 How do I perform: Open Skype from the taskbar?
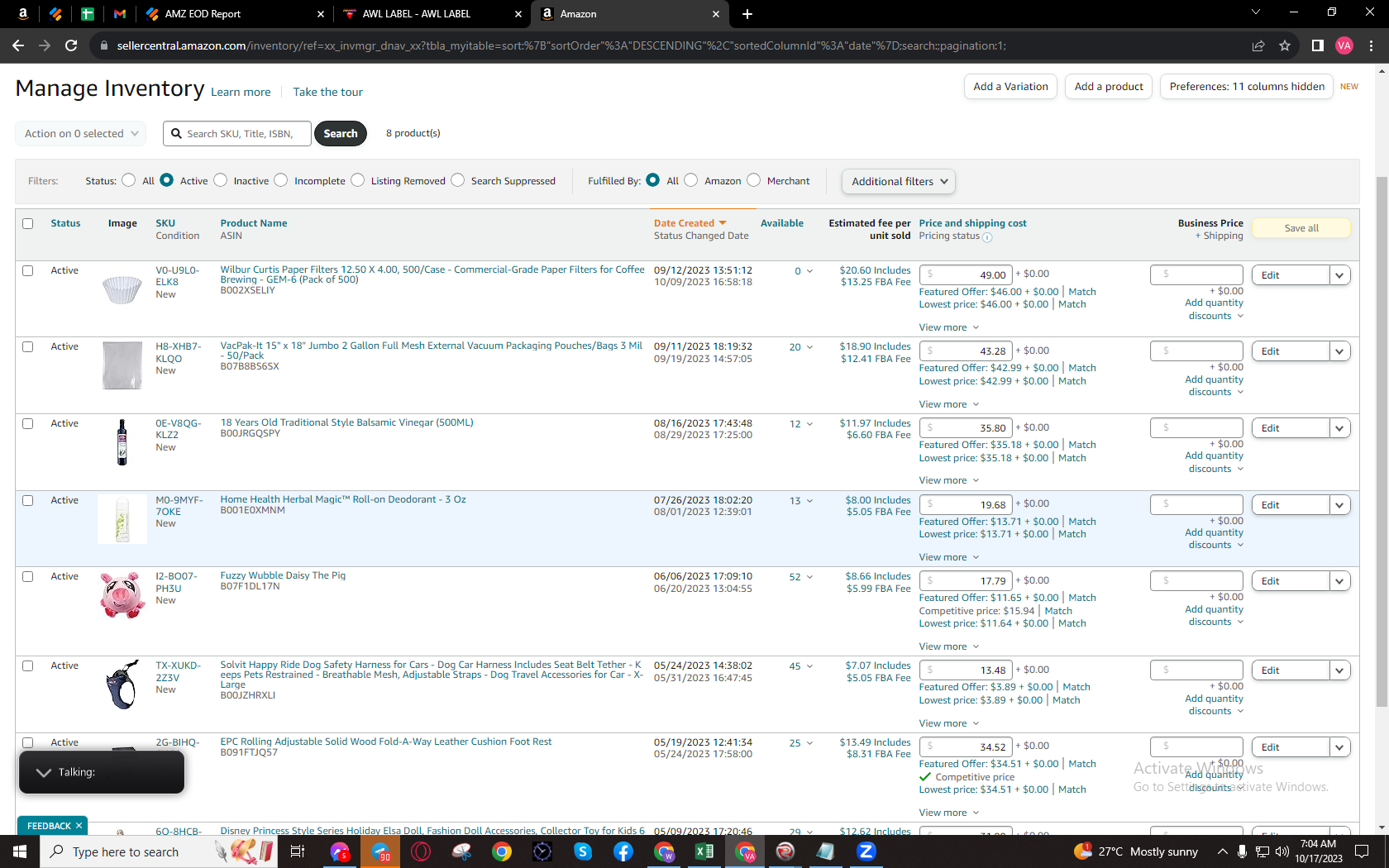[x=583, y=851]
